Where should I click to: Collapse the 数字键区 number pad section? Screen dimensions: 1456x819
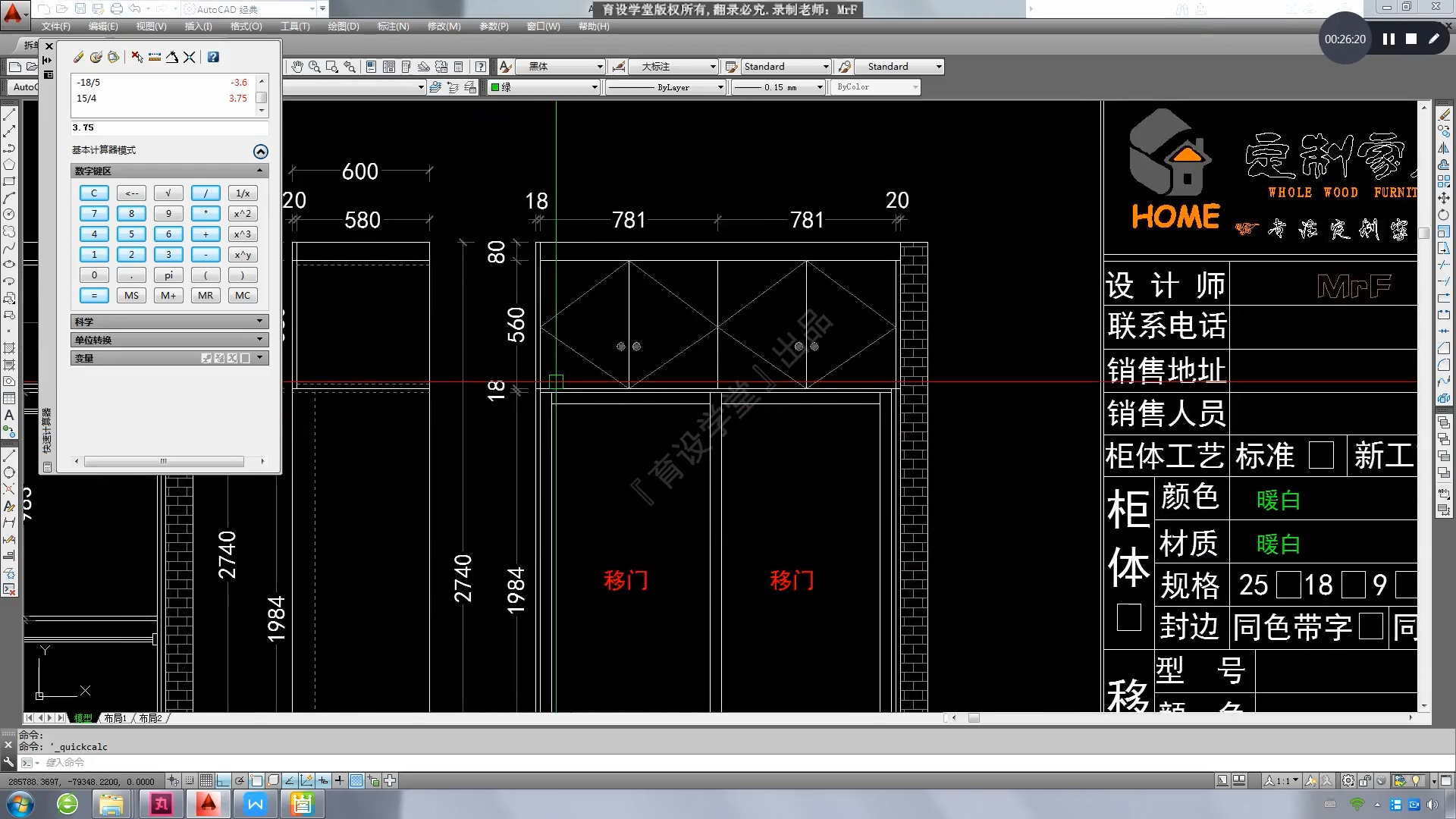pos(259,171)
